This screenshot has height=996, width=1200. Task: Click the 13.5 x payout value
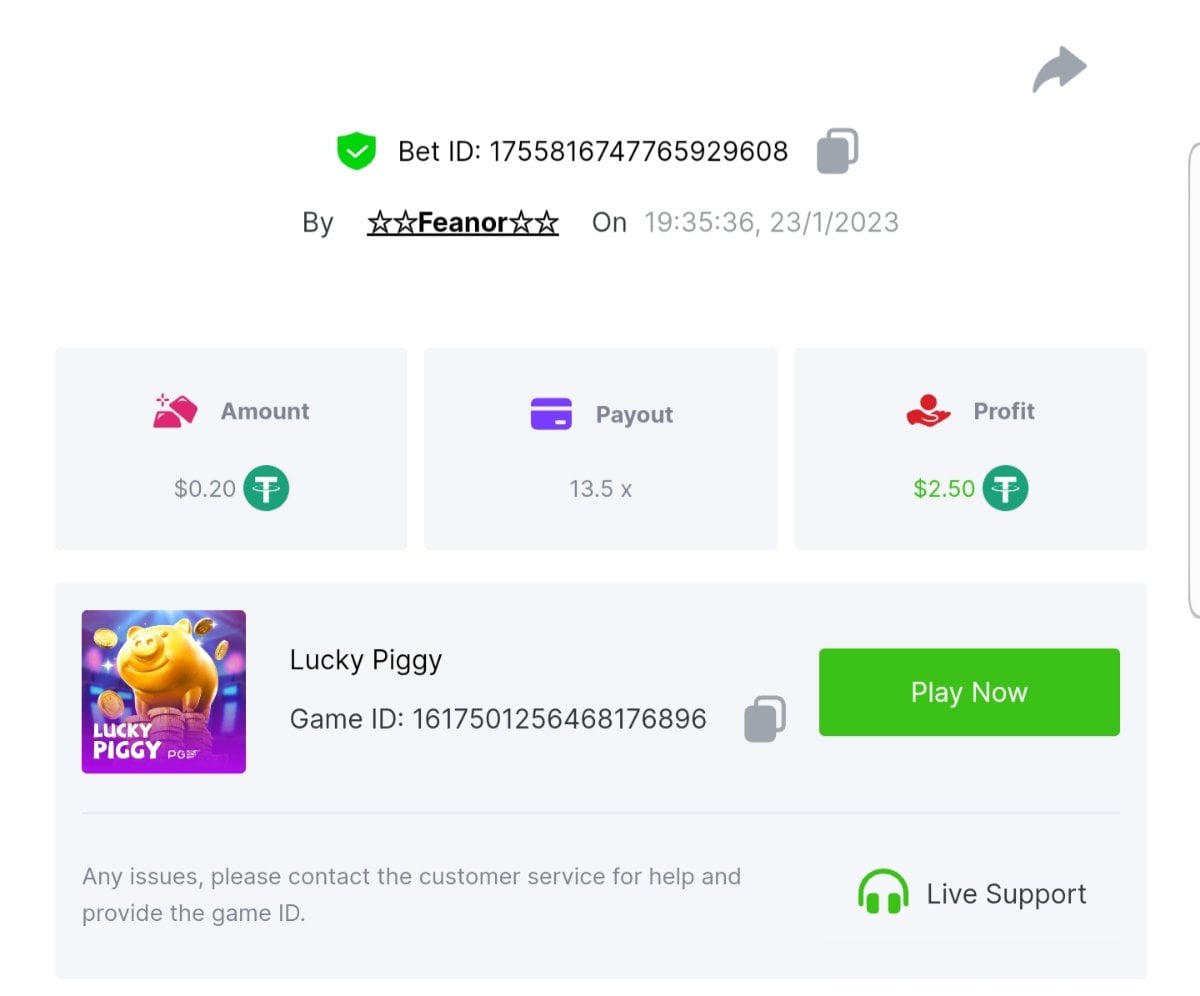click(600, 489)
